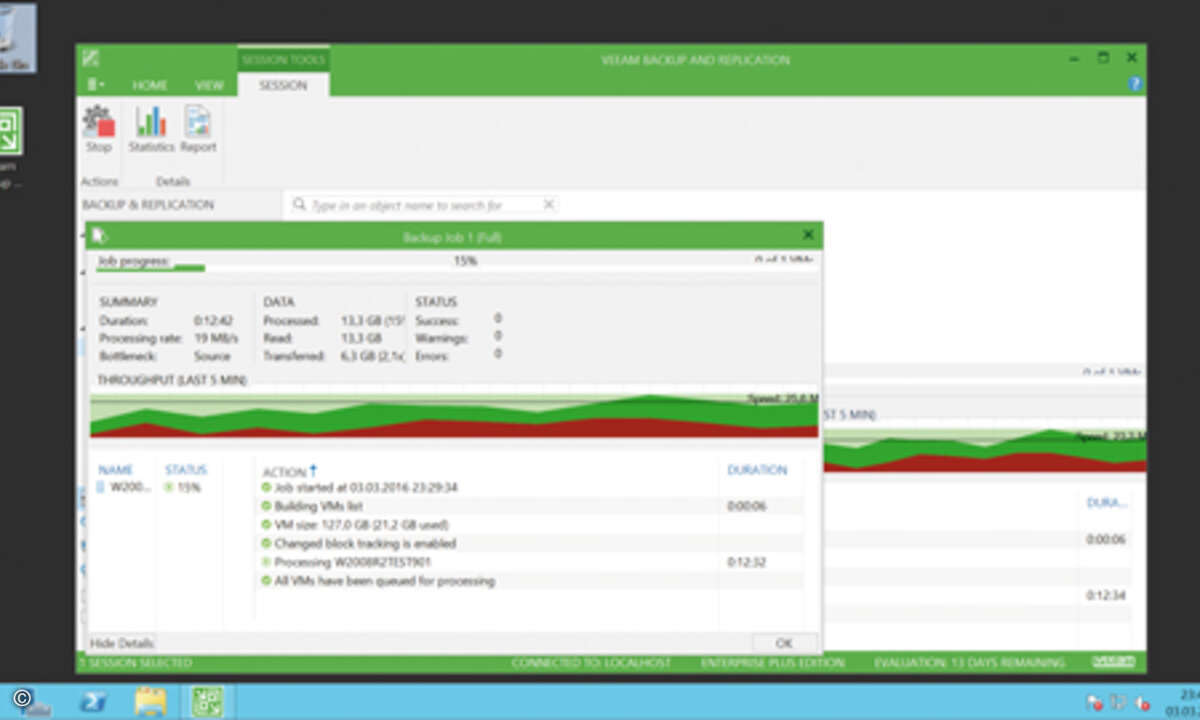This screenshot has height=720, width=1200.
Task: Click the network icon in system tray
Action: pyautogui.click(x=1120, y=701)
